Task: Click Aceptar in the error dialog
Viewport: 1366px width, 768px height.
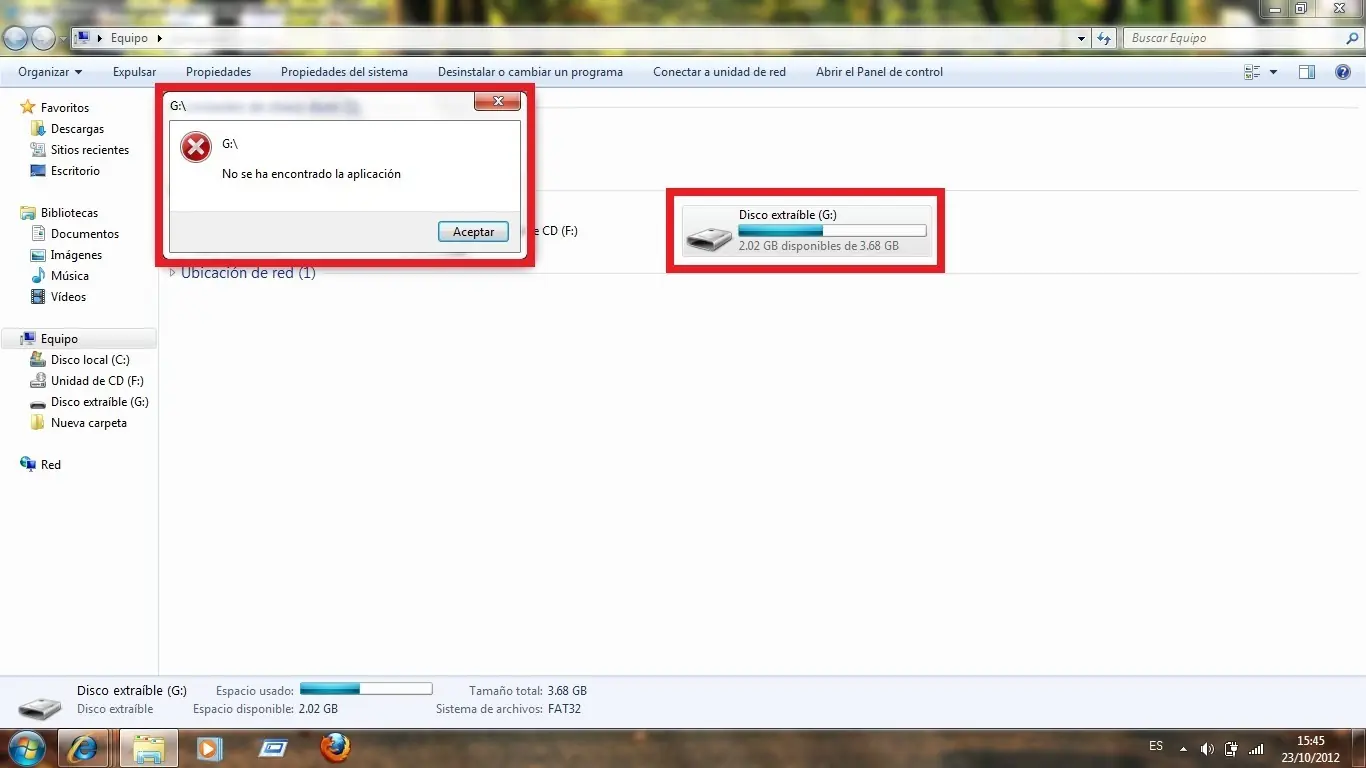Action: pos(473,231)
